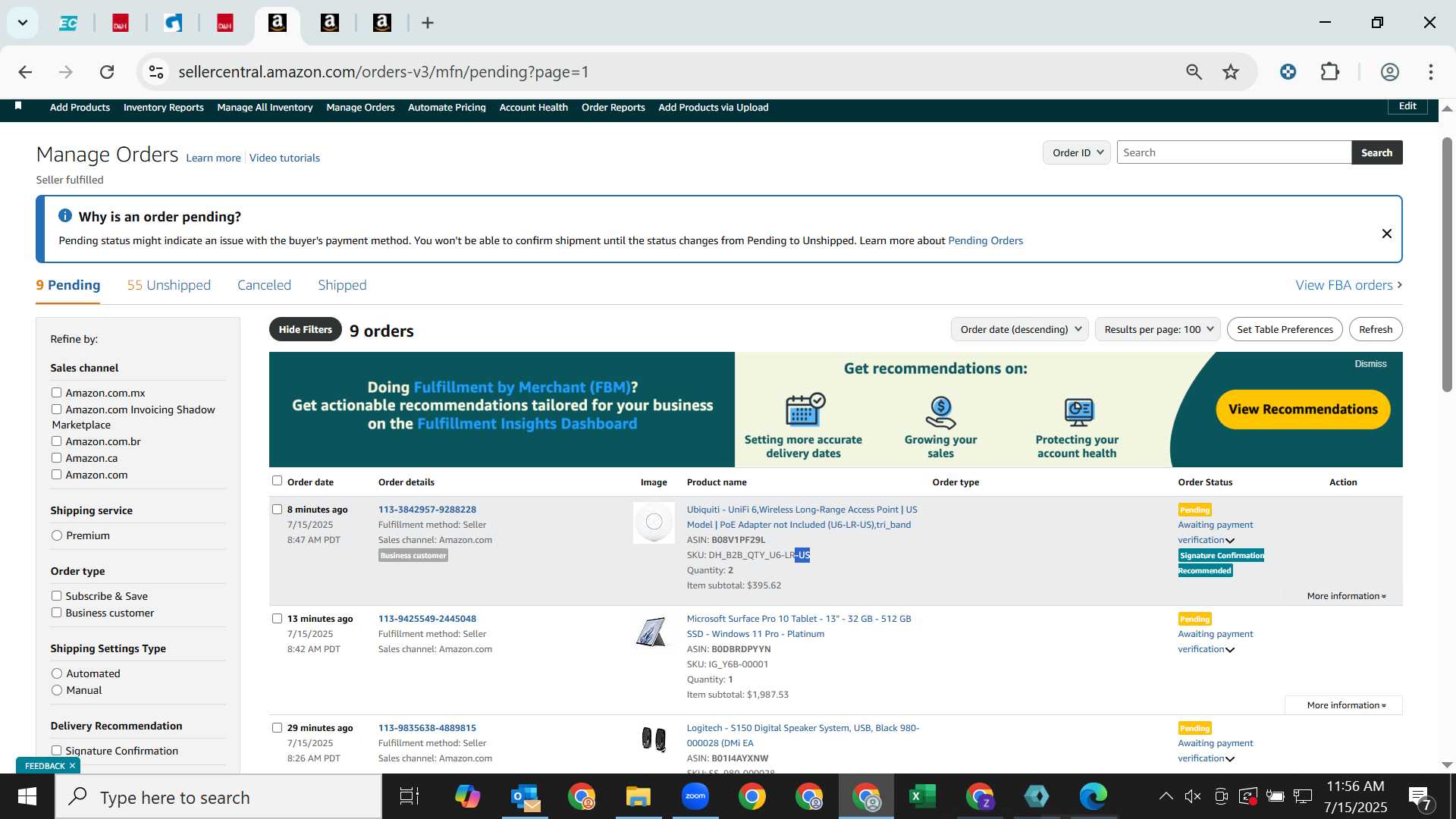Open site information icon in address bar
1456x819 pixels.
tap(156, 72)
